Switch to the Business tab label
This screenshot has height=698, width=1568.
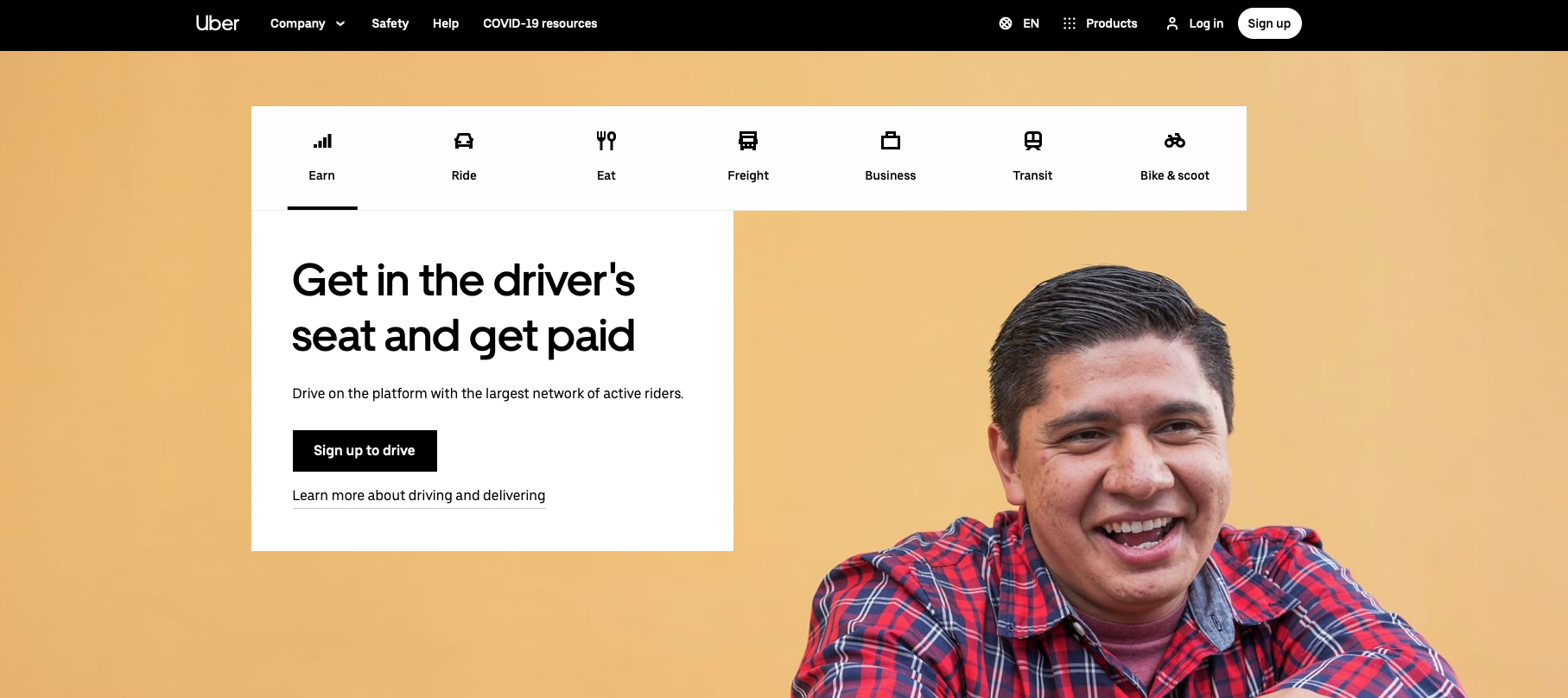(x=891, y=175)
